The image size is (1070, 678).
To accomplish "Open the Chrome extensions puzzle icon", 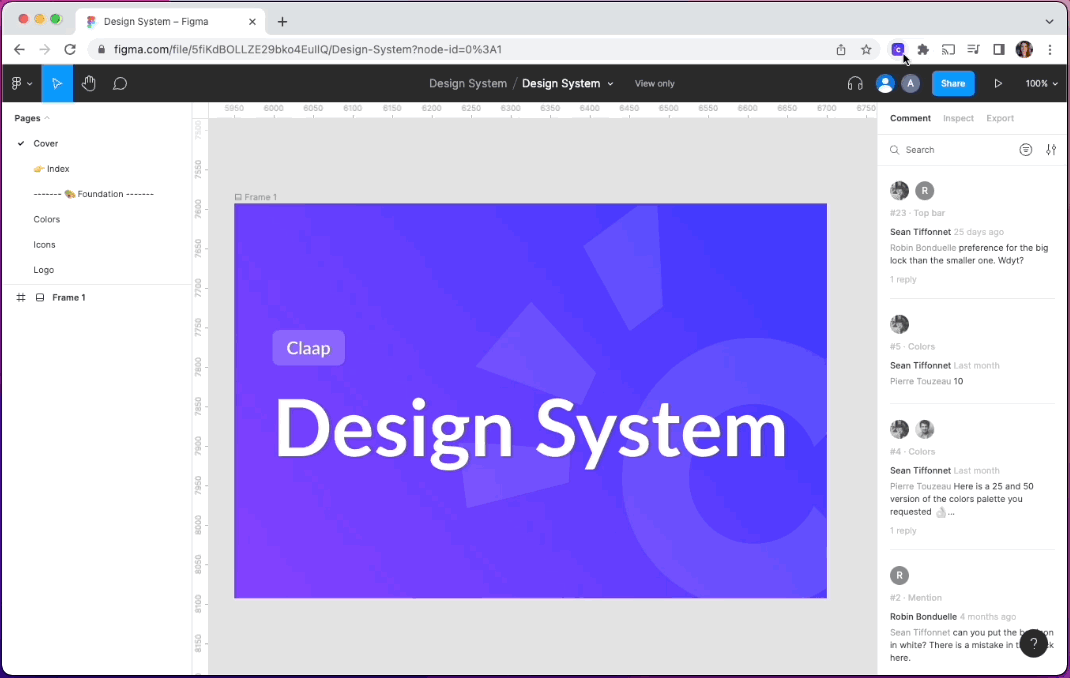I will 923,49.
